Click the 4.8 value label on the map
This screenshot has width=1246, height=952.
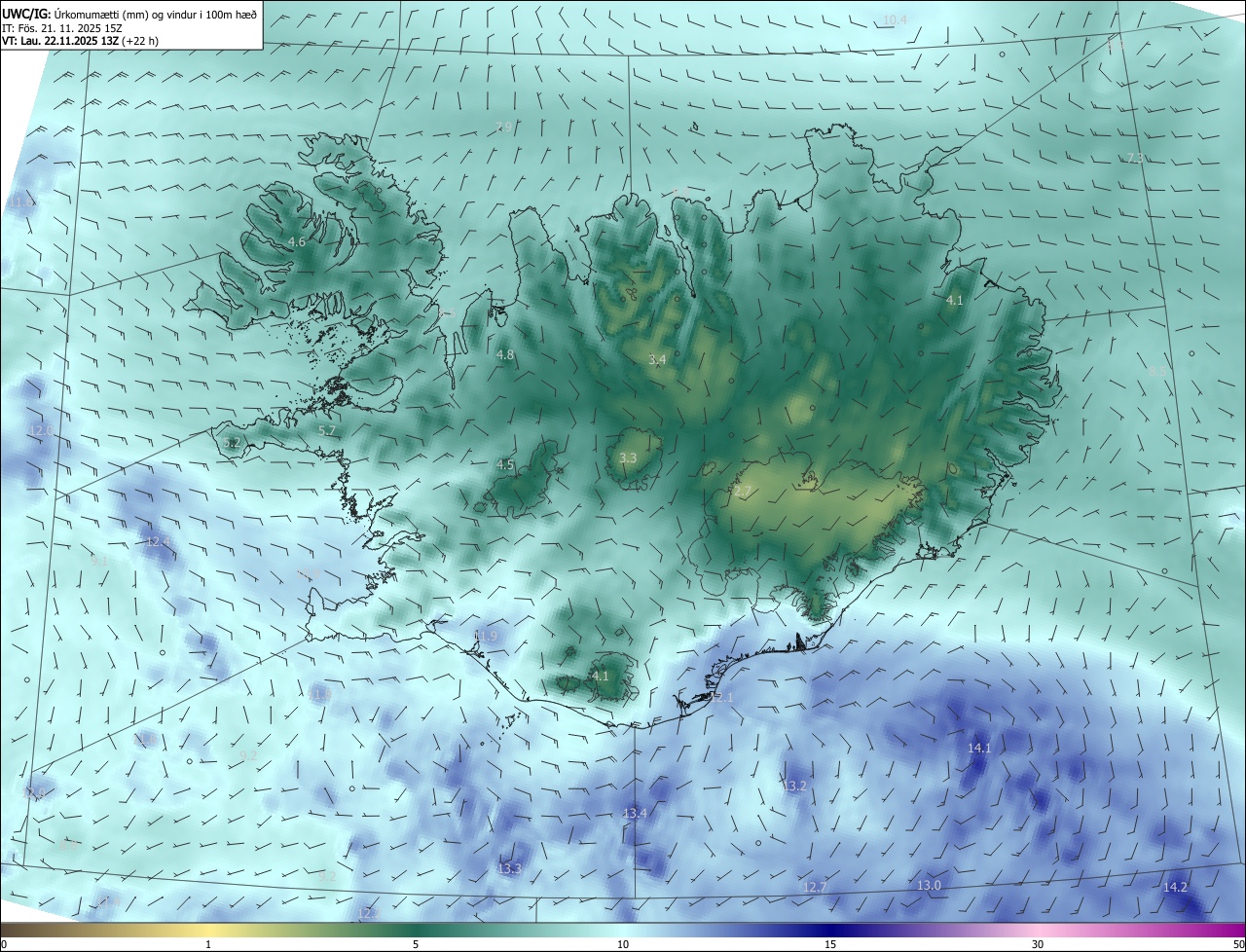504,355
